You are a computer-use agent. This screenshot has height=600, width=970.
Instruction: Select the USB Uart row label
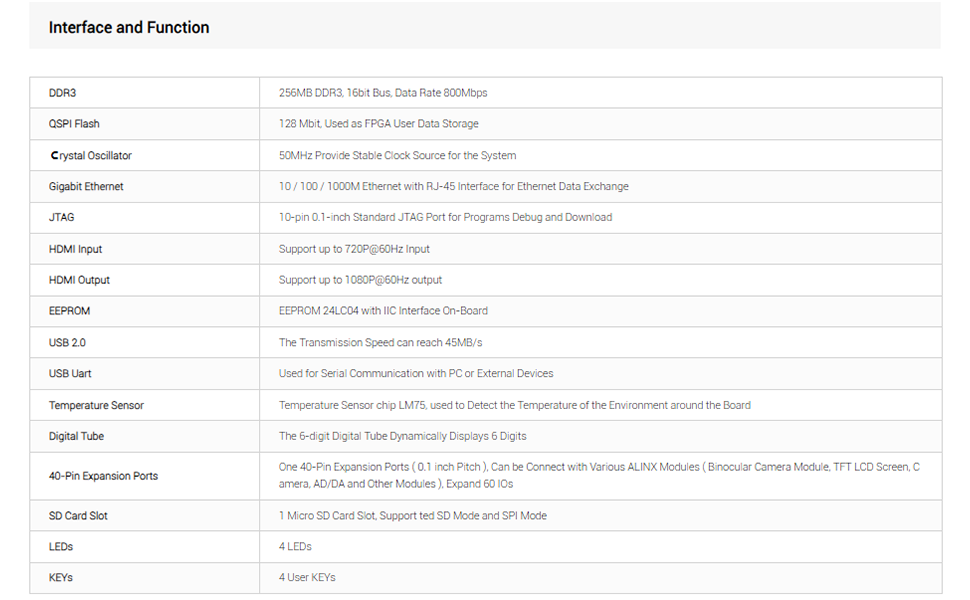(70, 374)
